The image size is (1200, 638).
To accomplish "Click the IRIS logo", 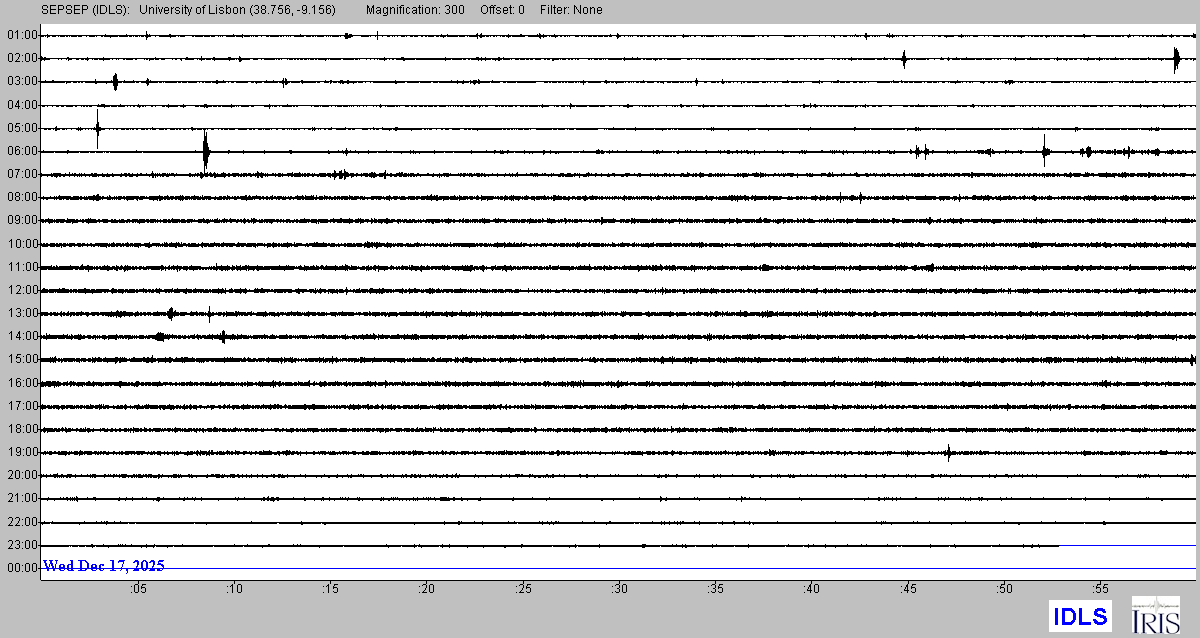I will (x=1155, y=615).
